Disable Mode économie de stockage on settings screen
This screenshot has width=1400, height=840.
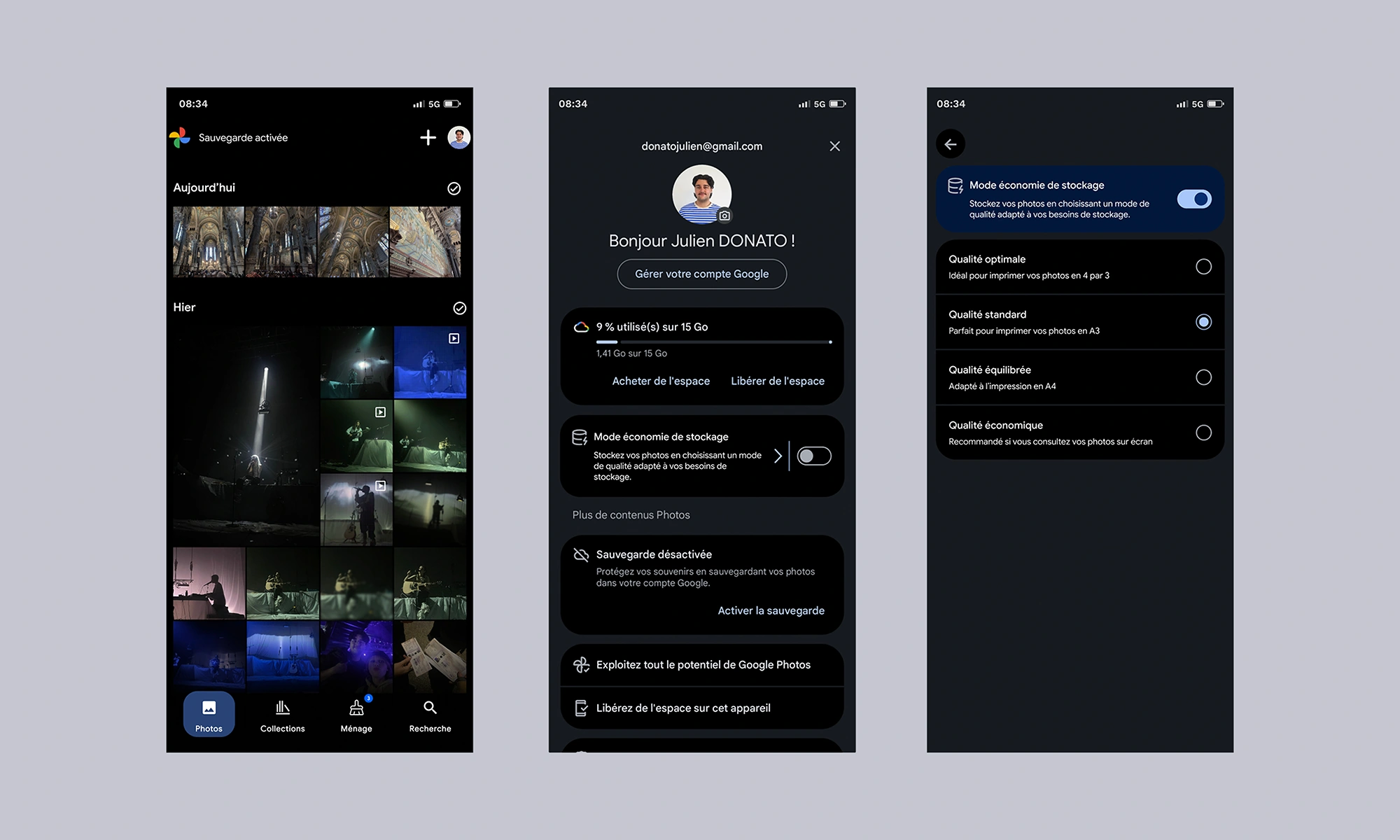[1194, 199]
